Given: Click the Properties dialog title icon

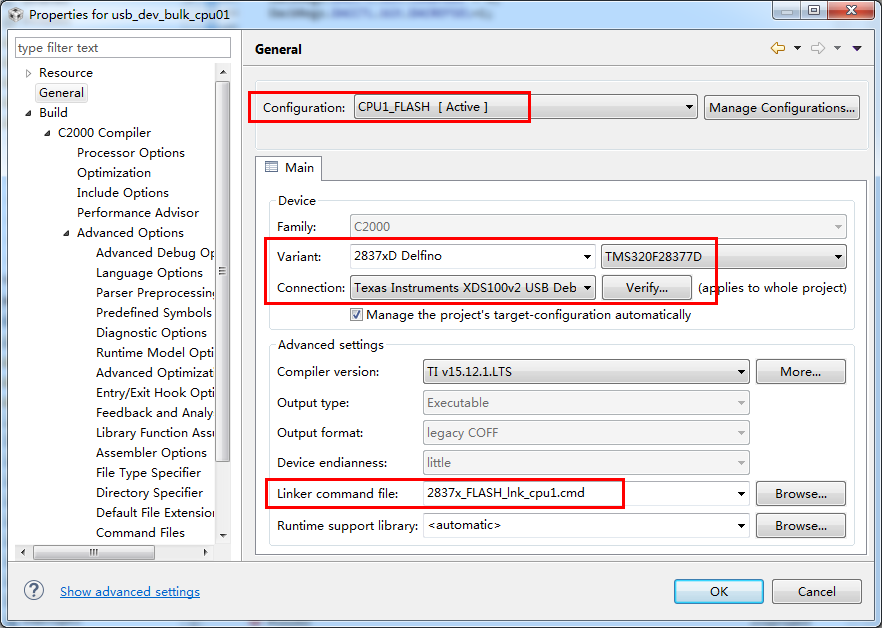Looking at the screenshot, I should point(16,14).
